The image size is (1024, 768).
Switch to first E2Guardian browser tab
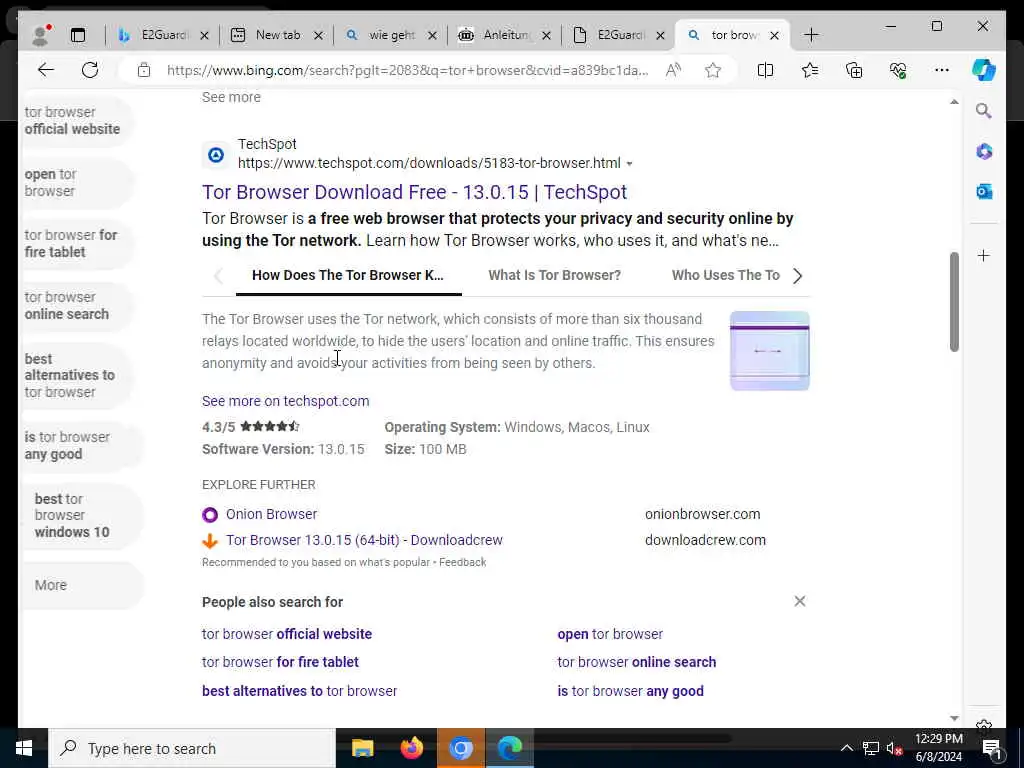pos(163,35)
